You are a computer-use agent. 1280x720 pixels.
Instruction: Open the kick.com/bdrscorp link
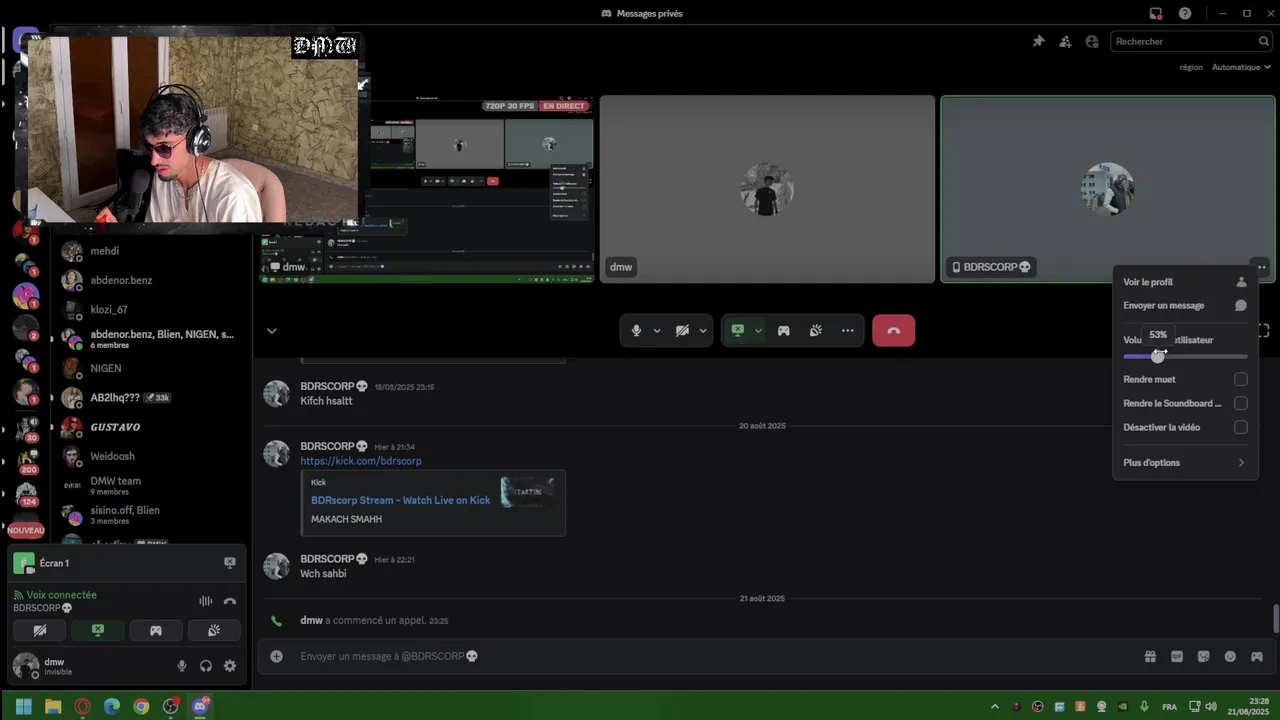coord(361,461)
